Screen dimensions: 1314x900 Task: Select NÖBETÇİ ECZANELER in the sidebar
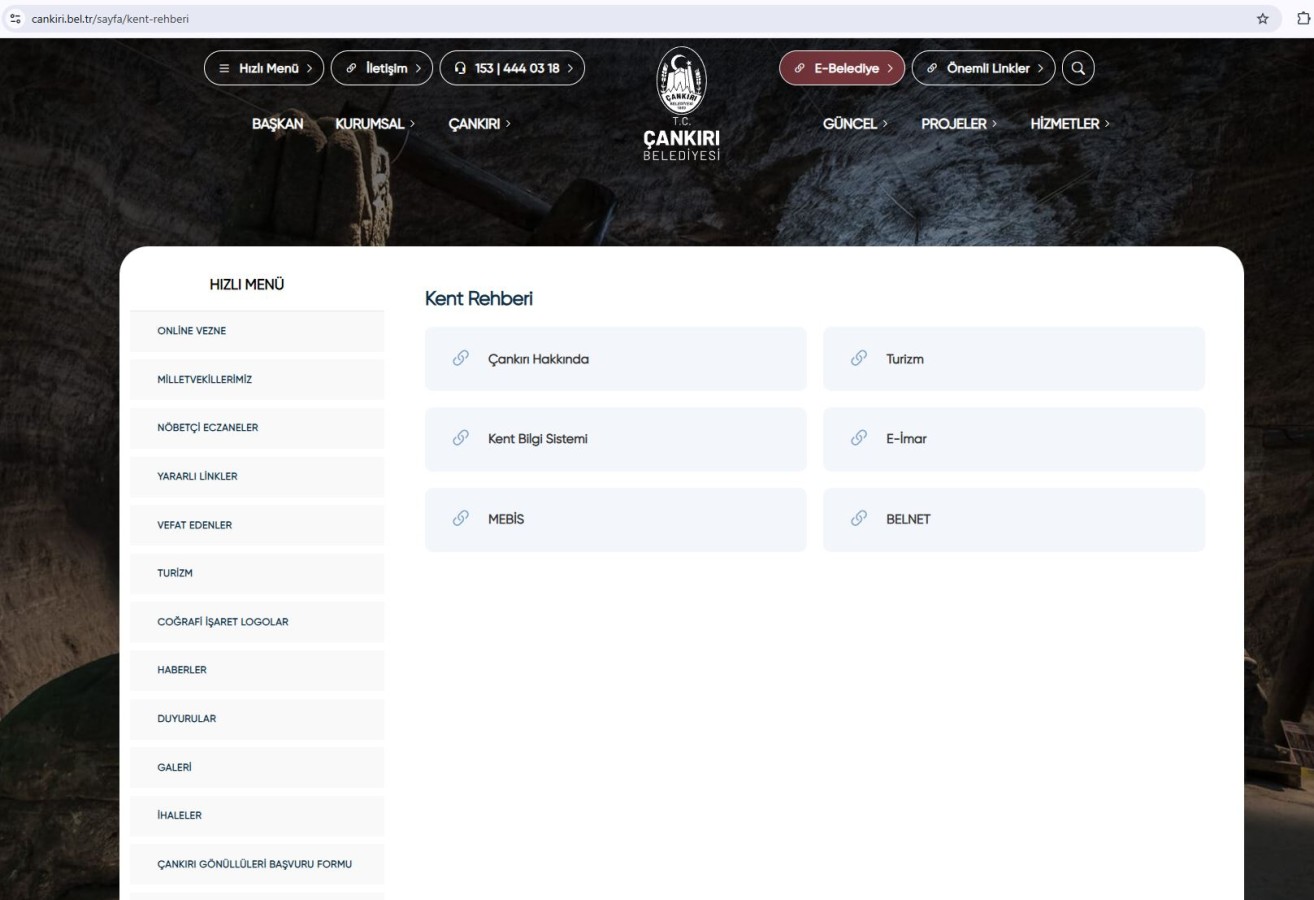point(208,428)
